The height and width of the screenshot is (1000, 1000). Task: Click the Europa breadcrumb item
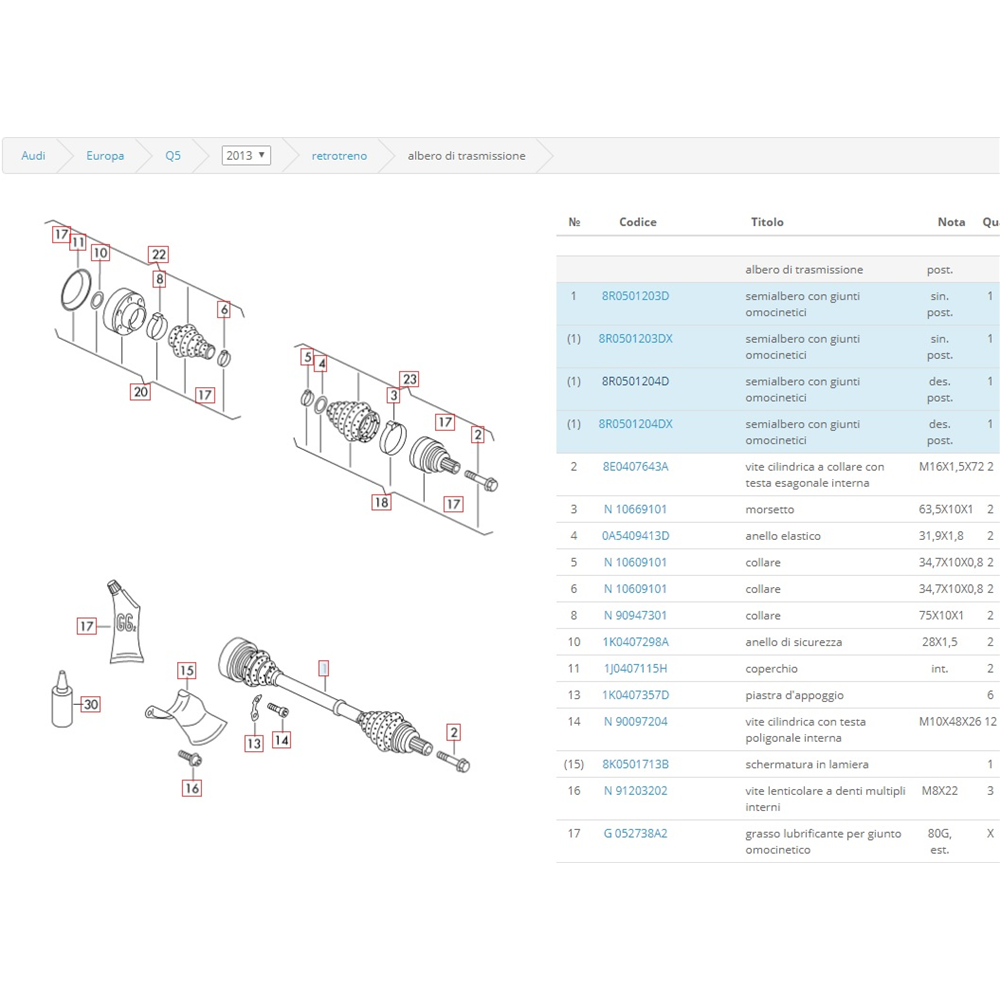[105, 156]
